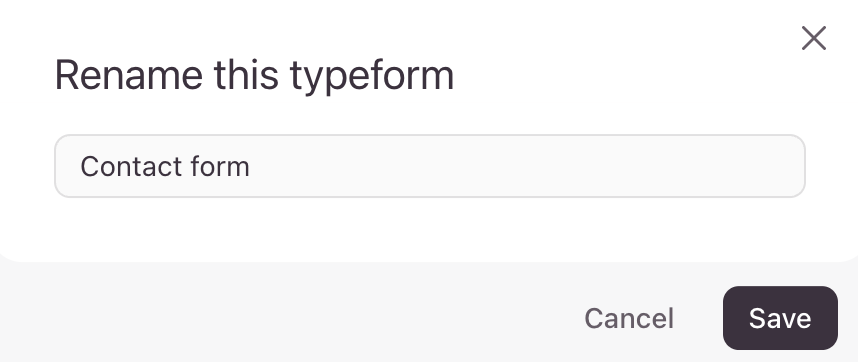Confirm the rename with the dark Save button
858x362 pixels.
[x=780, y=318]
